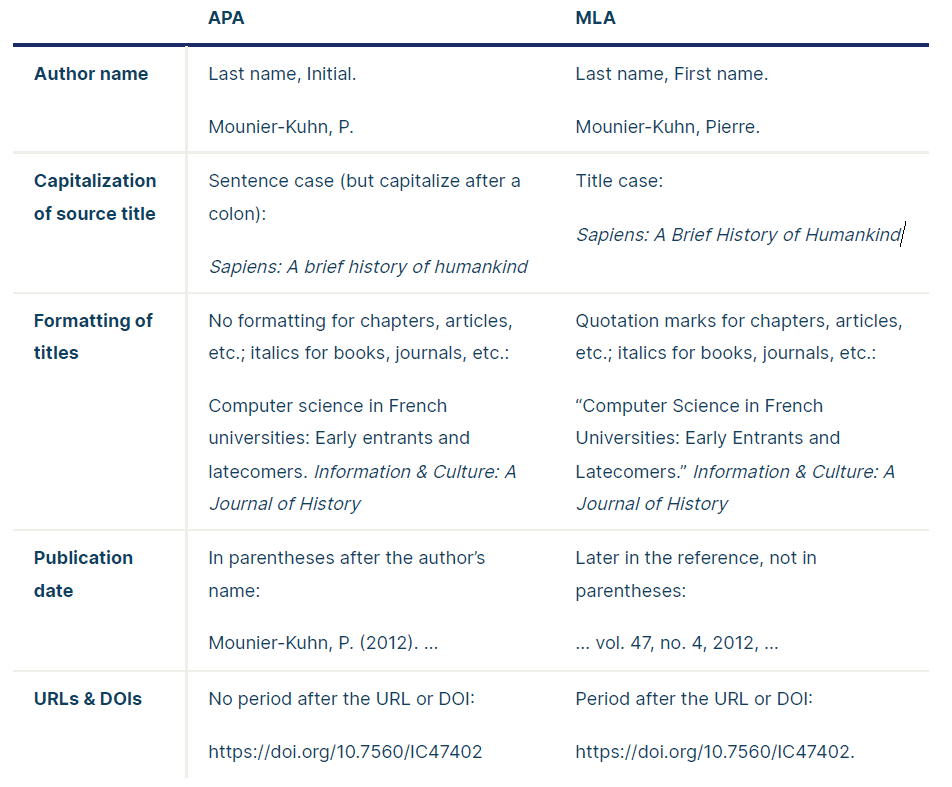Click APA italic title "Sapiens: A brief history of humankind"
Viewport: 952px width, 787px height.
[368, 267]
